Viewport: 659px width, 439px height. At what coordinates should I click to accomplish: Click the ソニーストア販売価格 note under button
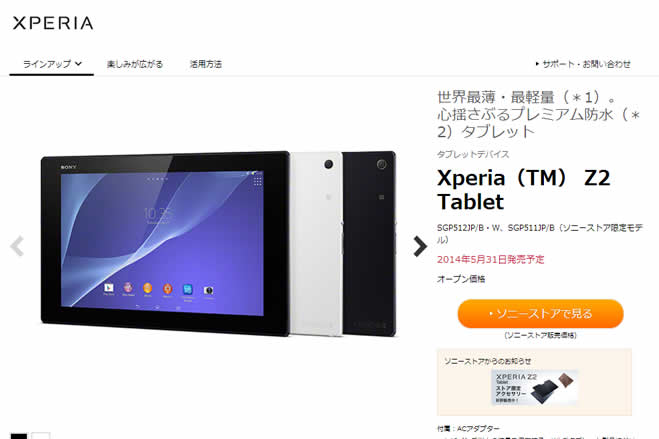540,335
